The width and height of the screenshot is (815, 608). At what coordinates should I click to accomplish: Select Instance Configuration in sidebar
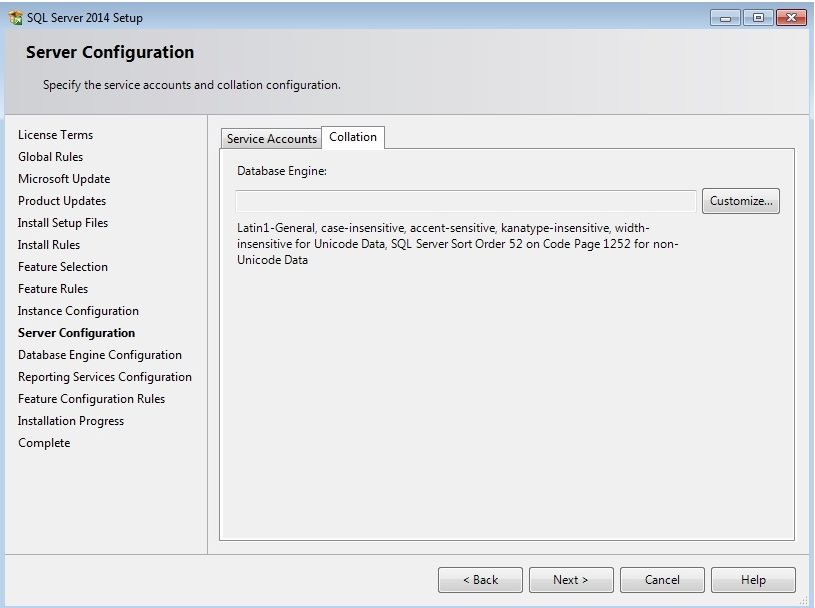pos(78,311)
